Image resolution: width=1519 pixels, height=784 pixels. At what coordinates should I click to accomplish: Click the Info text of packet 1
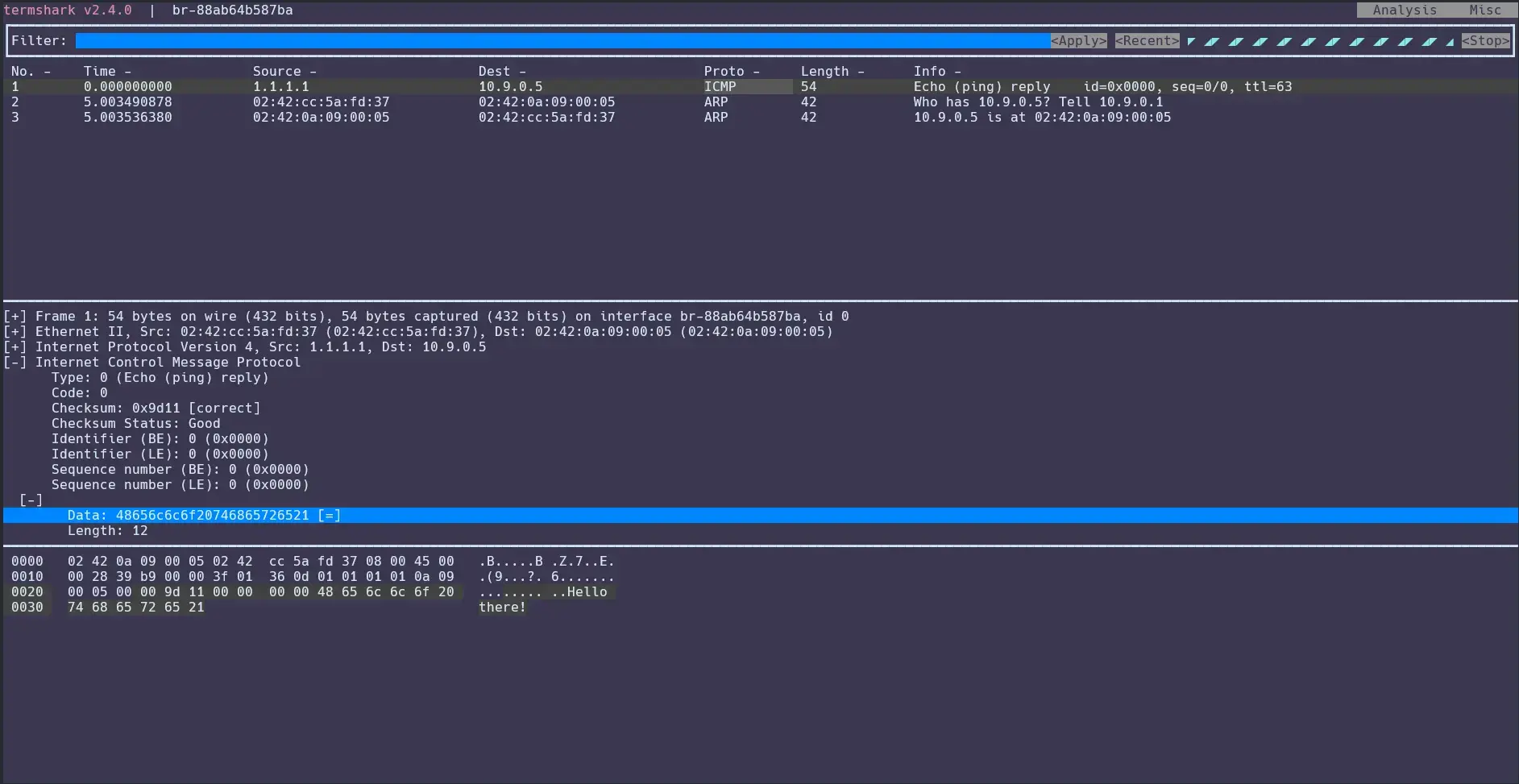tap(1102, 86)
